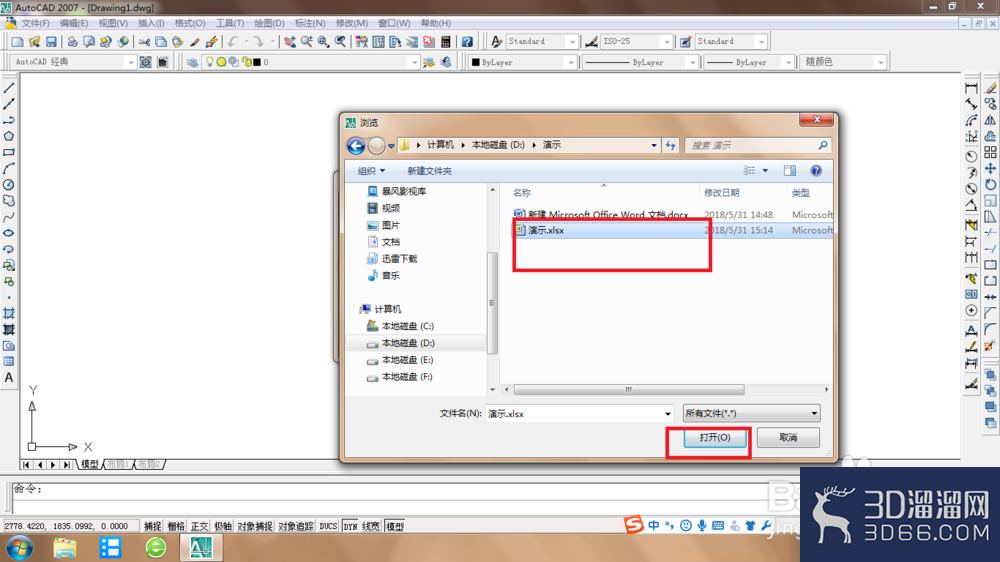Viewport: 1000px width, 562px height.
Task: Toggle DUCS in status bar
Action: (328, 526)
